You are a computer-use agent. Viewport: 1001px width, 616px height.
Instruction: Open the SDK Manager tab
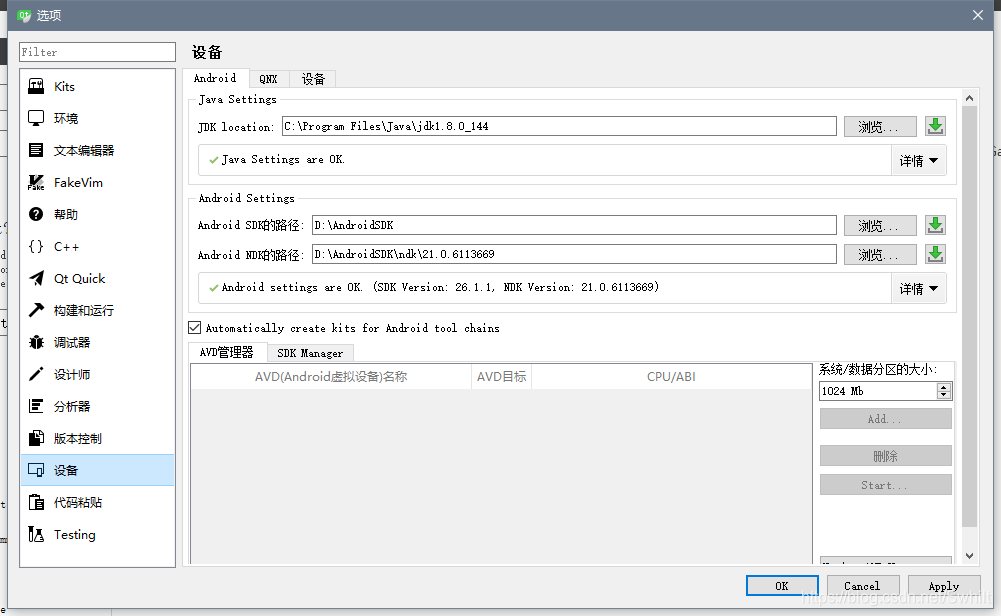pyautogui.click(x=311, y=352)
